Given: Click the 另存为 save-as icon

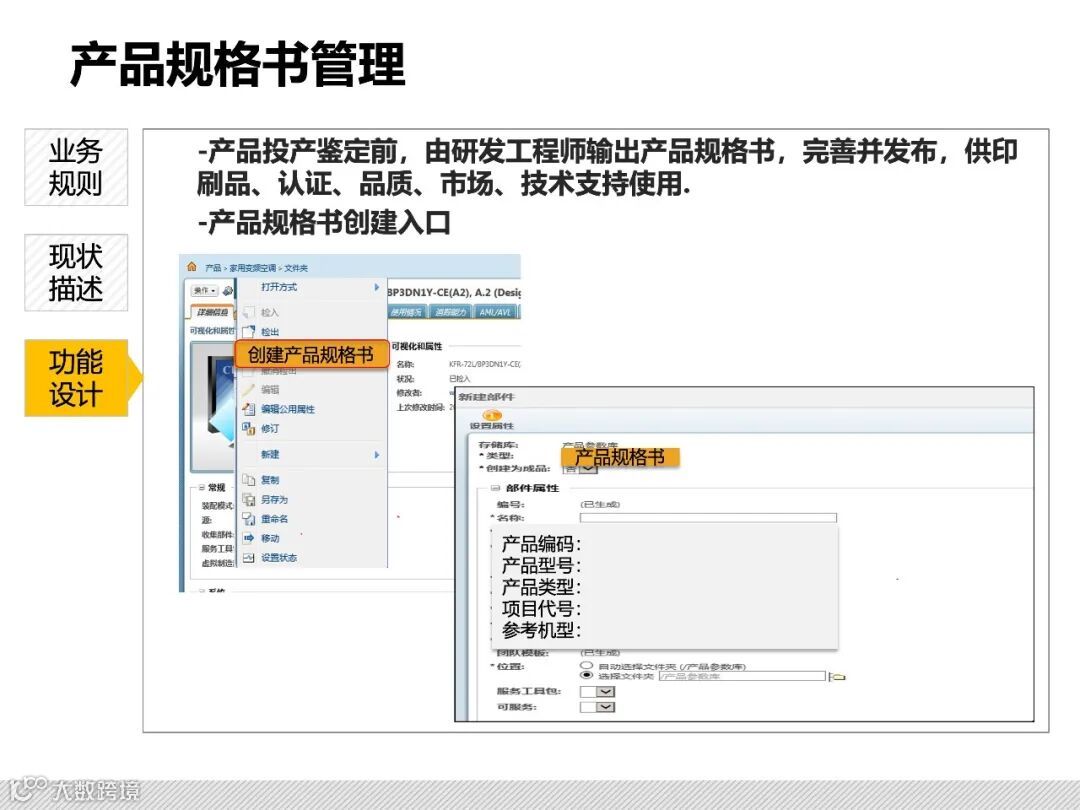Looking at the screenshot, I should point(249,499).
